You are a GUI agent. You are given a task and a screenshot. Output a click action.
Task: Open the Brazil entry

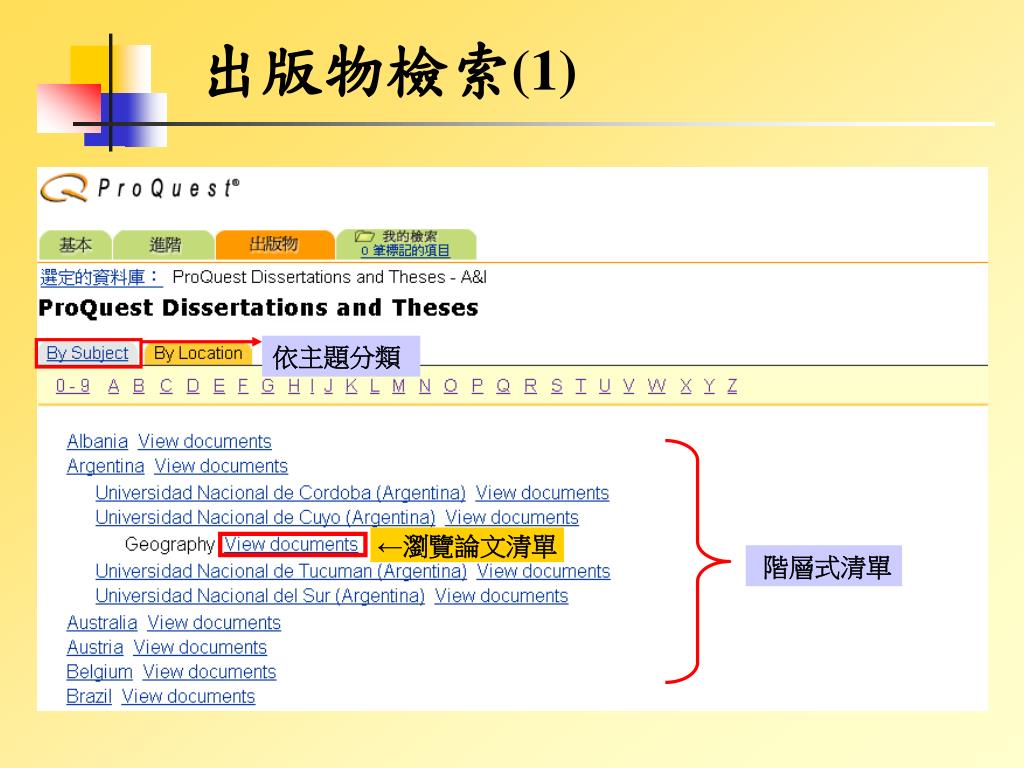click(x=89, y=697)
